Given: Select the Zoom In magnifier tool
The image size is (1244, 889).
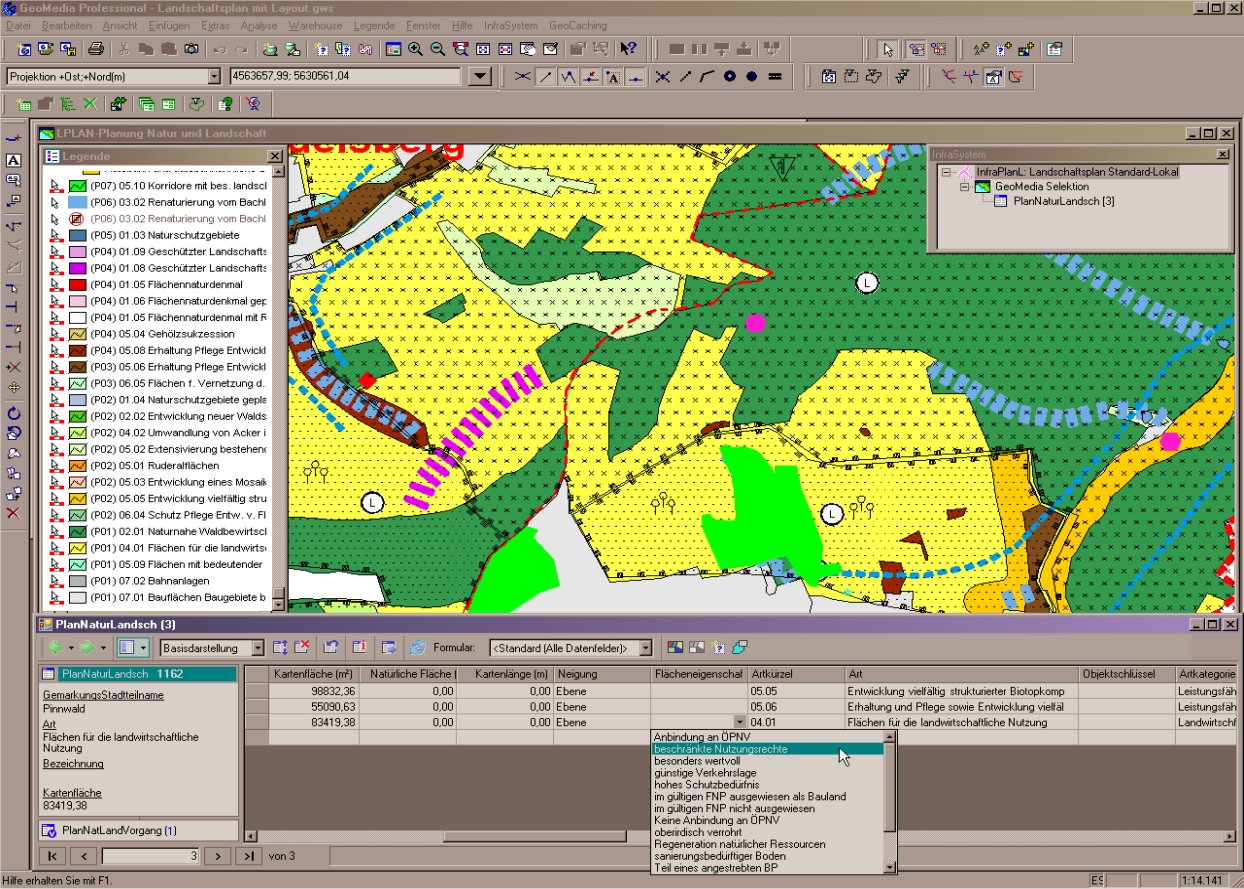Looking at the screenshot, I should 415,49.
